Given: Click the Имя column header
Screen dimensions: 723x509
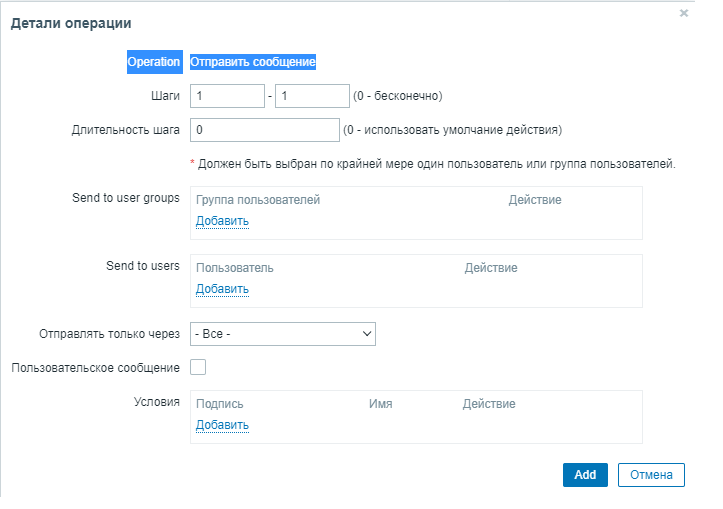Looking at the screenshot, I should click(380, 404).
